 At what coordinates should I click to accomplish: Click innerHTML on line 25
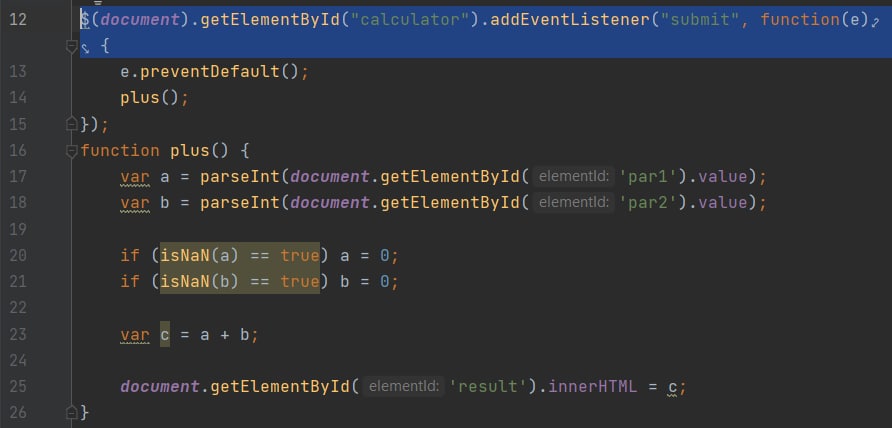pyautogui.click(x=592, y=387)
